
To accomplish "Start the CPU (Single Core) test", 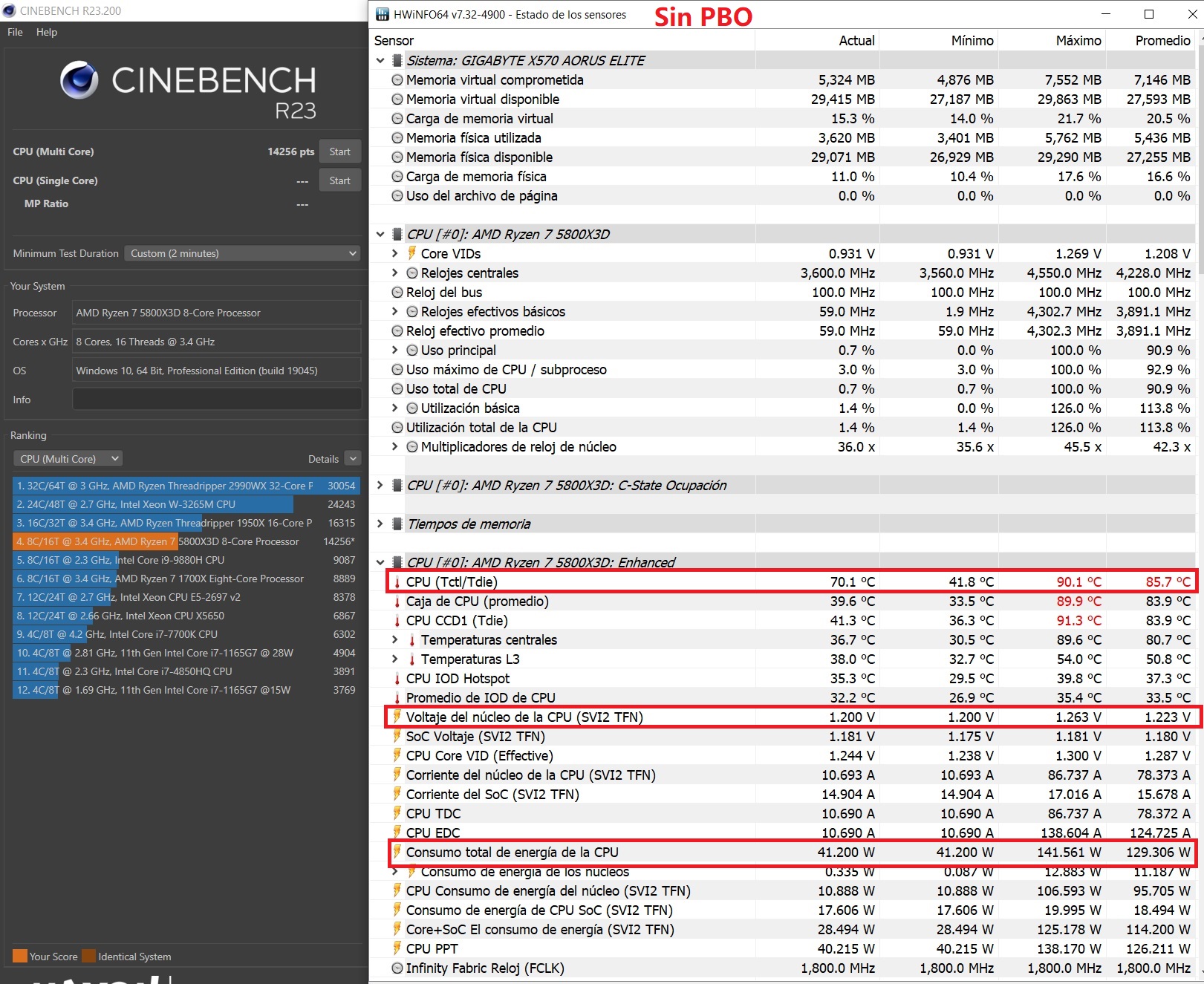I will [340, 180].
